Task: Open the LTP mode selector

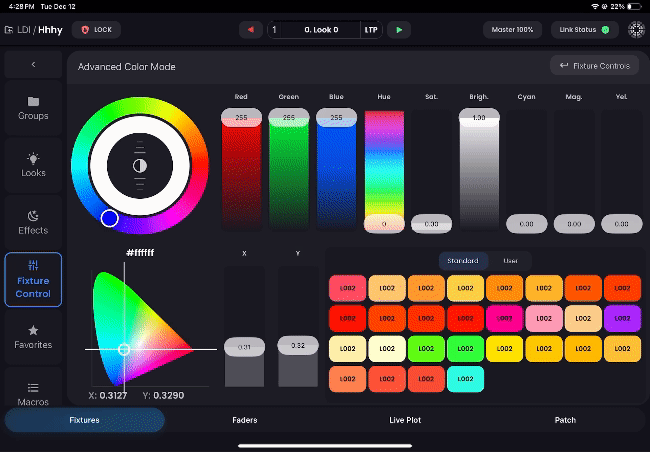Action: [x=371, y=30]
